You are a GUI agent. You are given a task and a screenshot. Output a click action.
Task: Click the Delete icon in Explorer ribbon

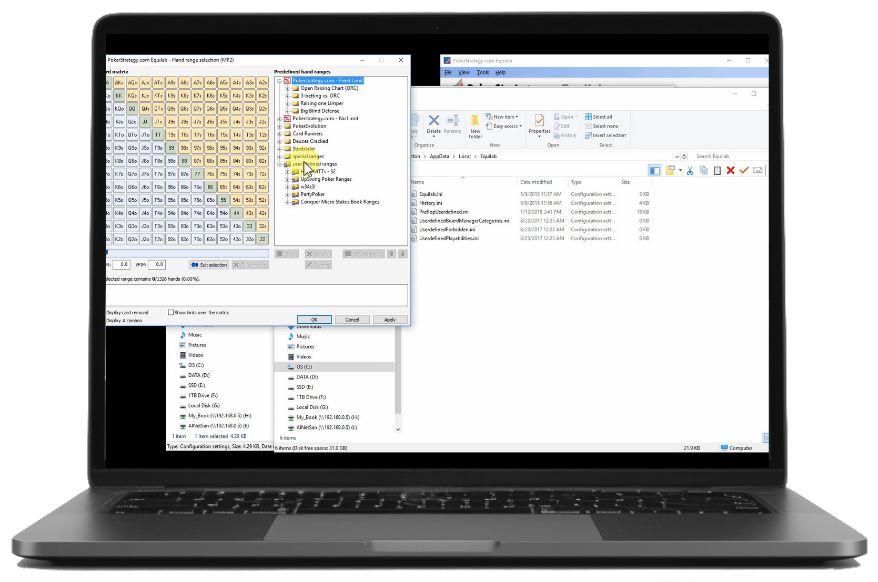[433, 123]
